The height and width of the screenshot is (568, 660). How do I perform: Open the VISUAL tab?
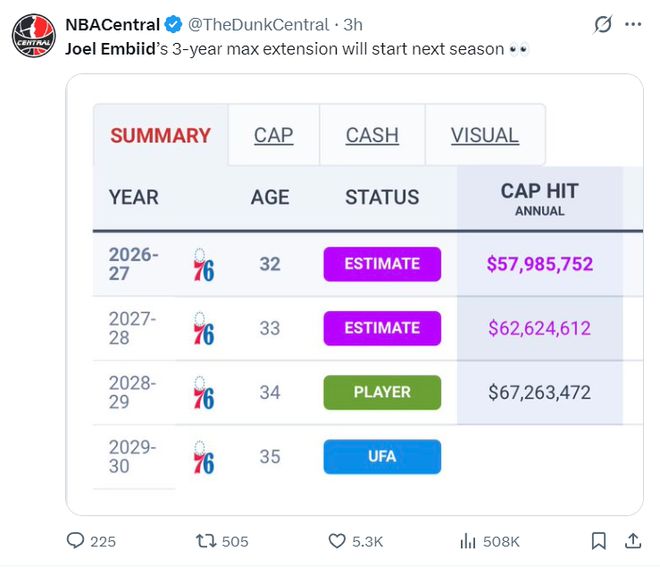485,135
